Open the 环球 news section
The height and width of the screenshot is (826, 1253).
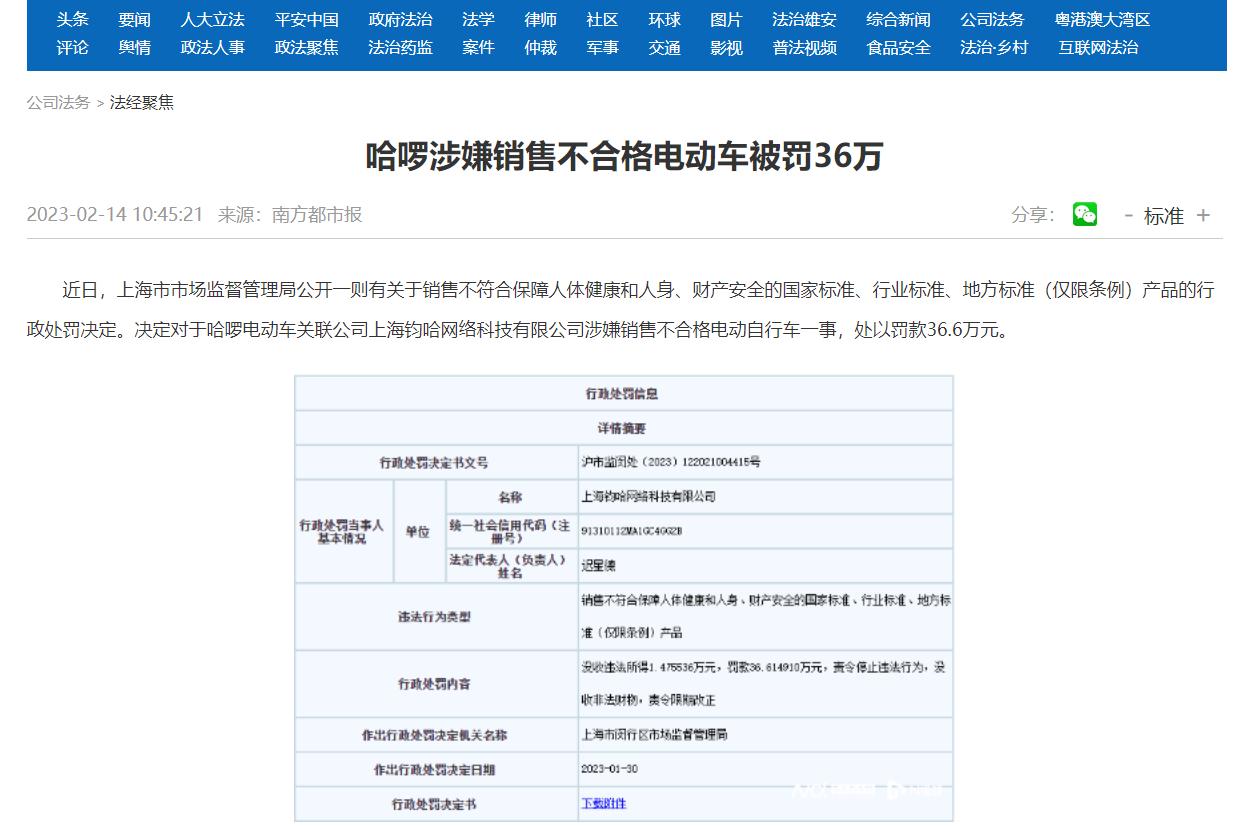[x=664, y=18]
